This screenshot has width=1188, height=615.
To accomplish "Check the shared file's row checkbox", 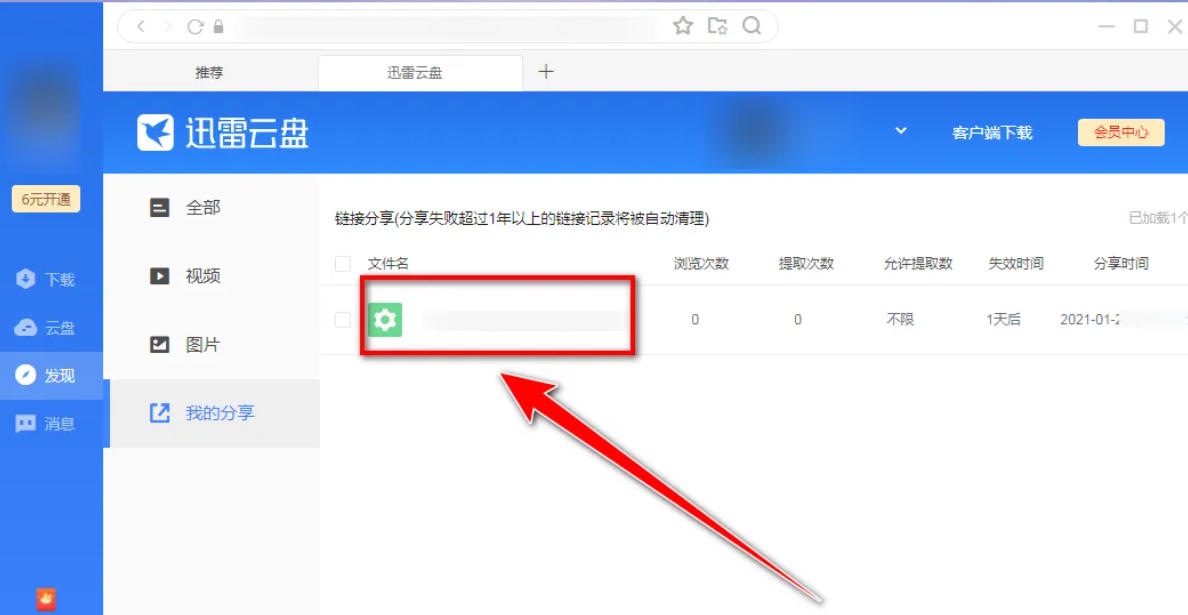I will (x=341, y=319).
